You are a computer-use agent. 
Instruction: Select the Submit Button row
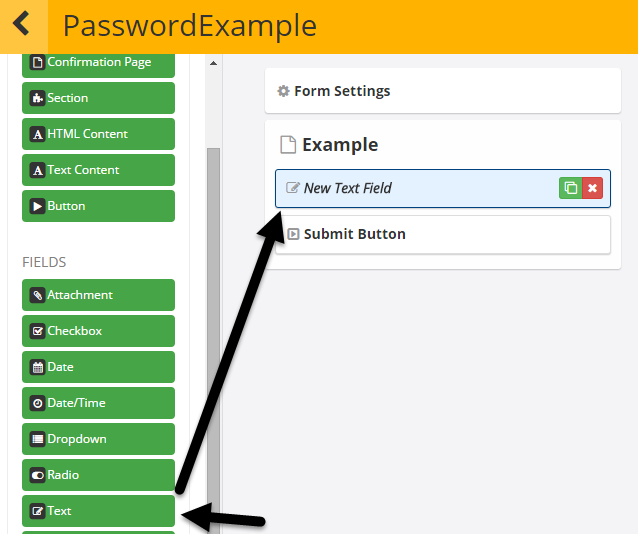click(443, 234)
